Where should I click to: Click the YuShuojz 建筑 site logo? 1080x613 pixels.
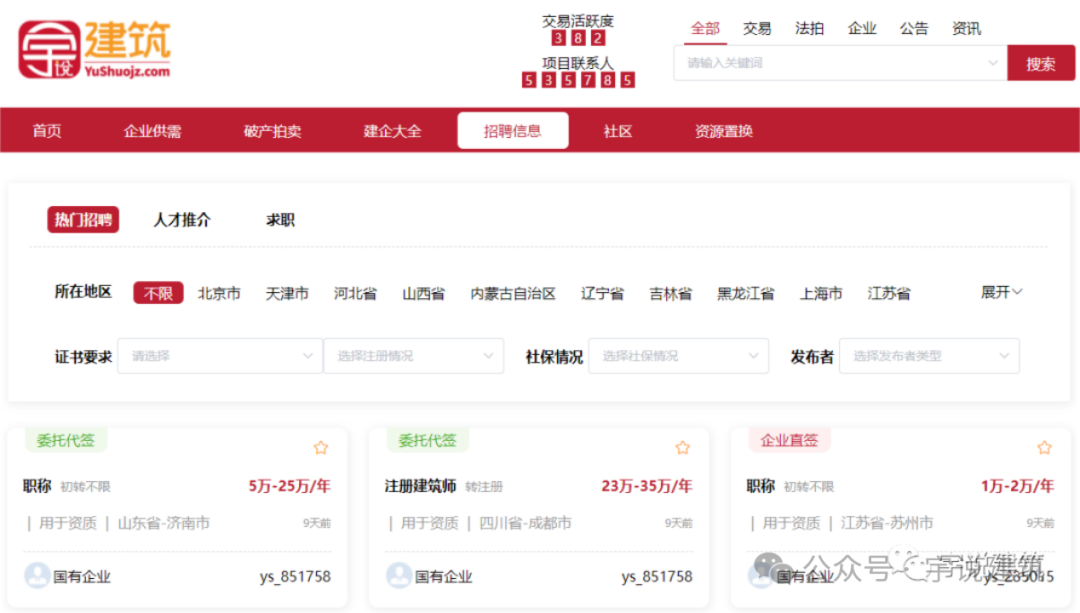(x=94, y=49)
